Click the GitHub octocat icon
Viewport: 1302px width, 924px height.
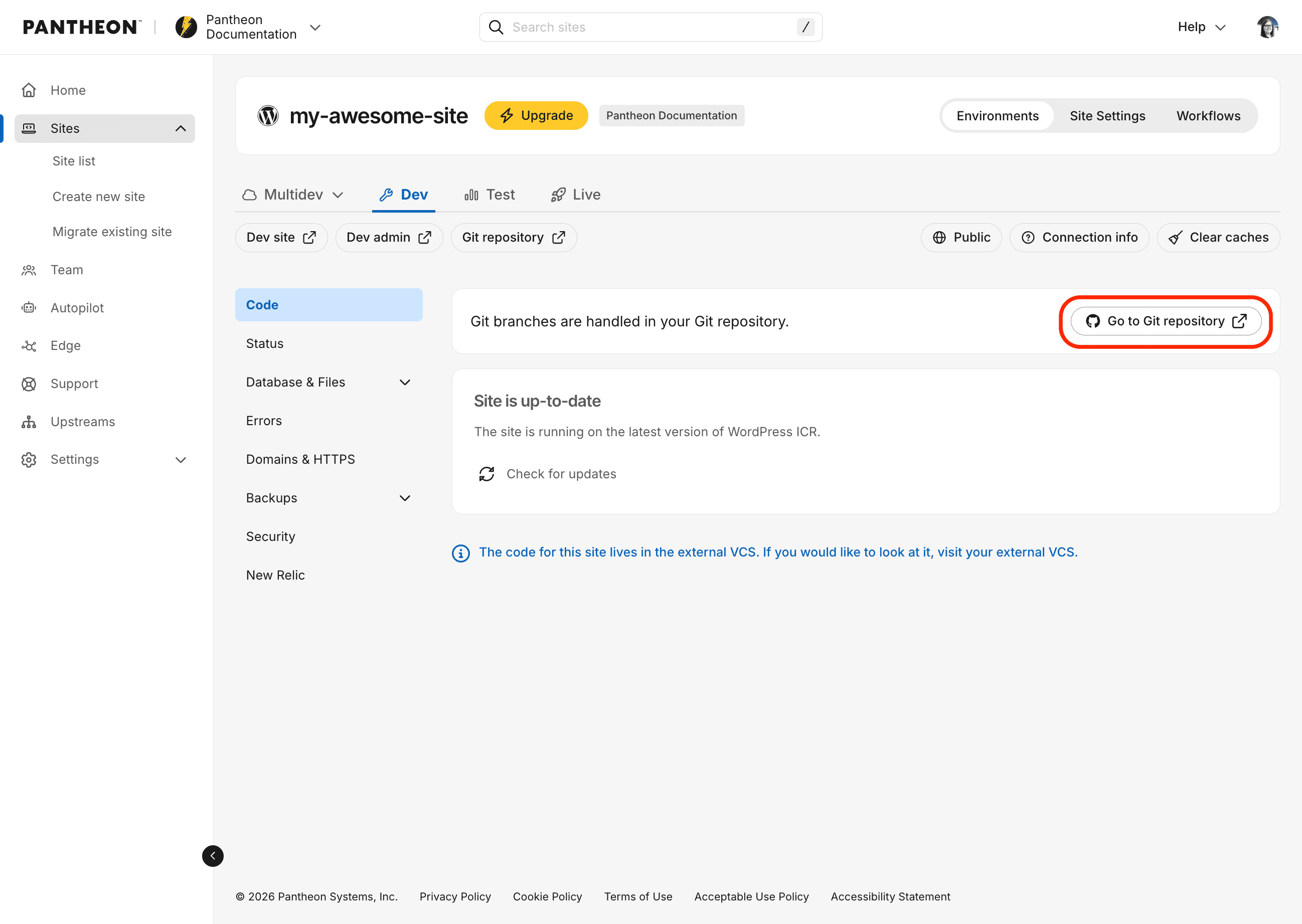[x=1092, y=321]
